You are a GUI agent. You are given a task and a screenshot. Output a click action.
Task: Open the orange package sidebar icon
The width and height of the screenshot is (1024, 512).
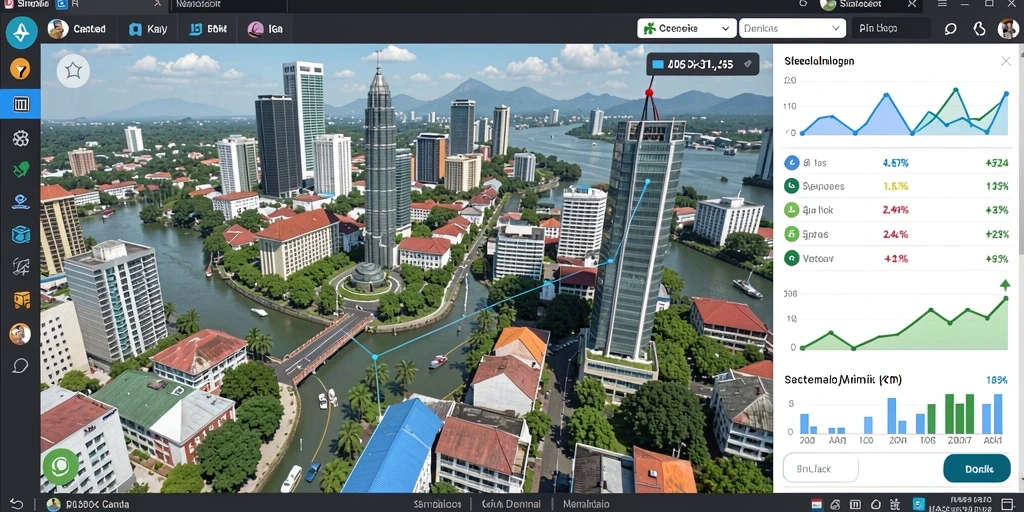pyautogui.click(x=21, y=300)
